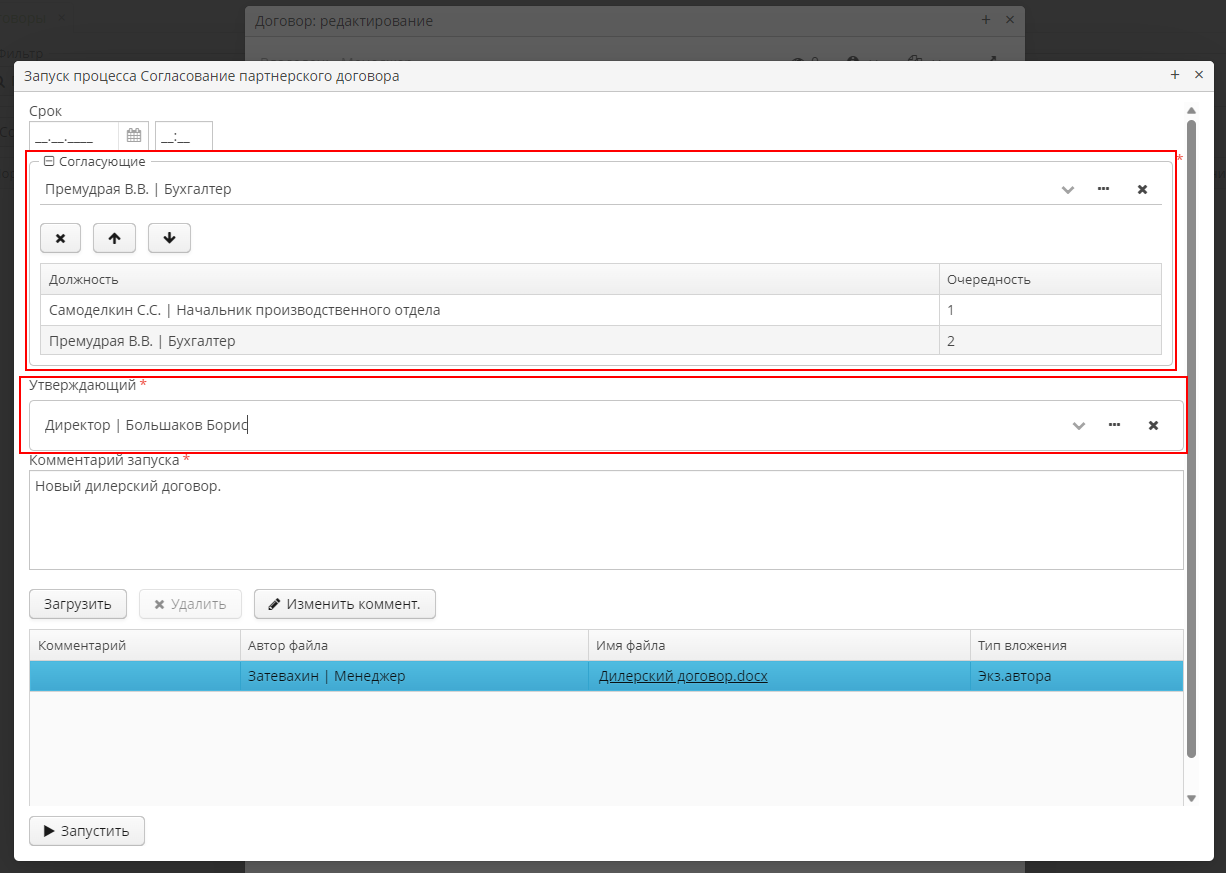The height and width of the screenshot is (873, 1226).
Task: Open the calendar date picker for Срок
Action: [x=133, y=136]
